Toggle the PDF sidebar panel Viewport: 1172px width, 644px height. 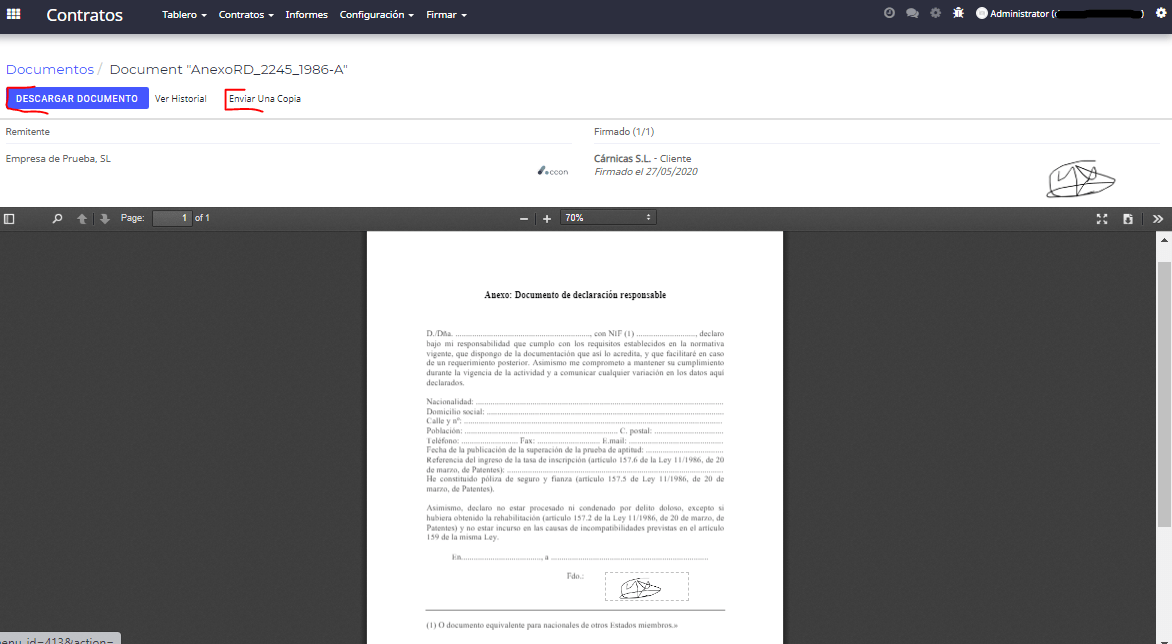tap(9, 219)
